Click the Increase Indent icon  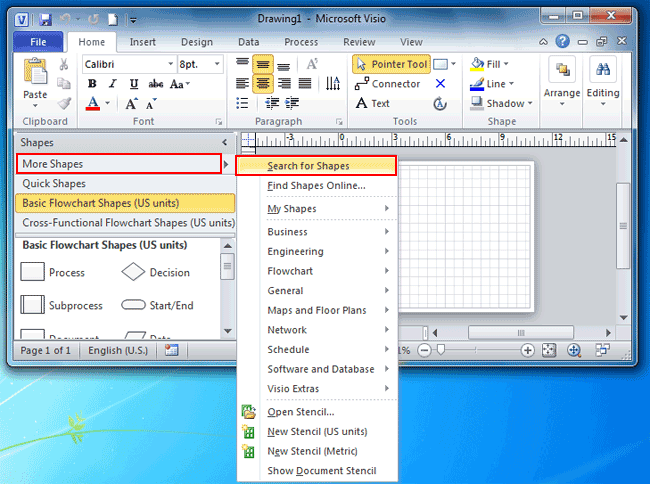coord(292,103)
